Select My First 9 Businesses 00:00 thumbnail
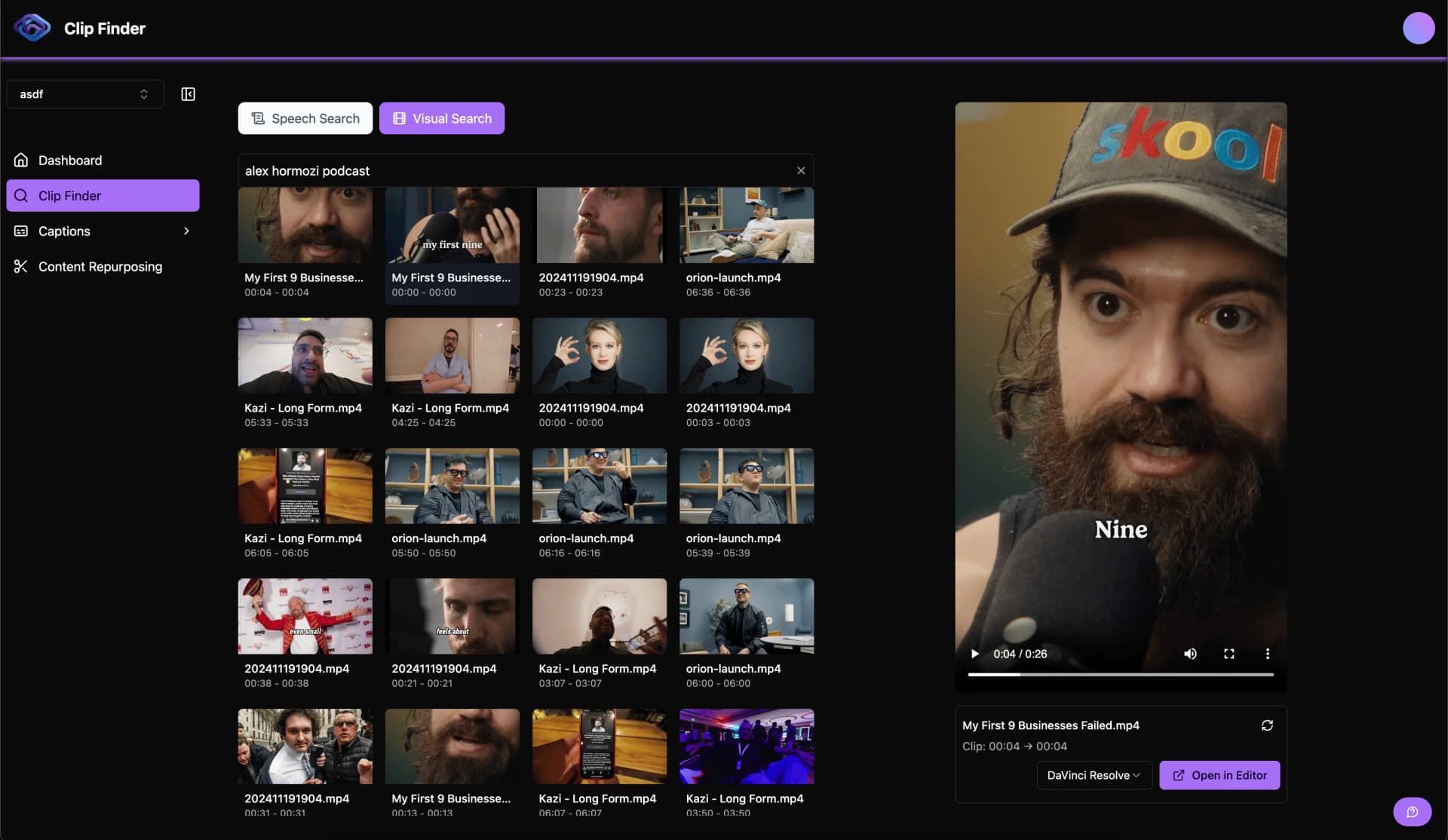The height and width of the screenshot is (840, 1448). click(x=452, y=225)
